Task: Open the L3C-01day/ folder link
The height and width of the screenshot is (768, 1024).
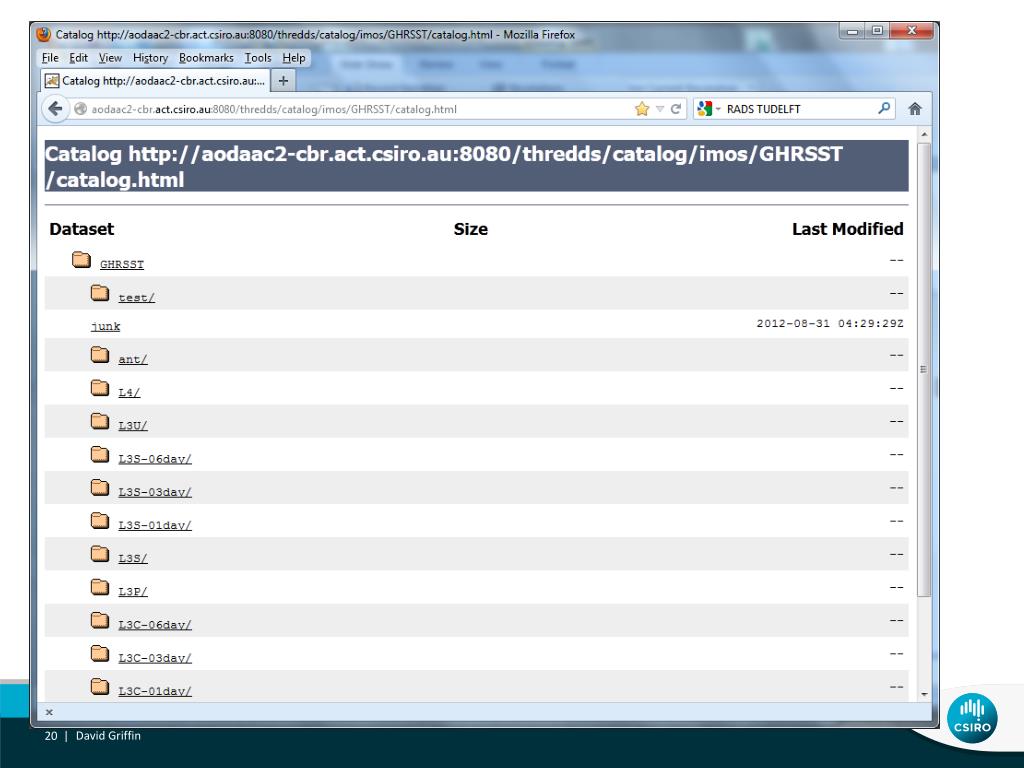Action: pos(155,692)
